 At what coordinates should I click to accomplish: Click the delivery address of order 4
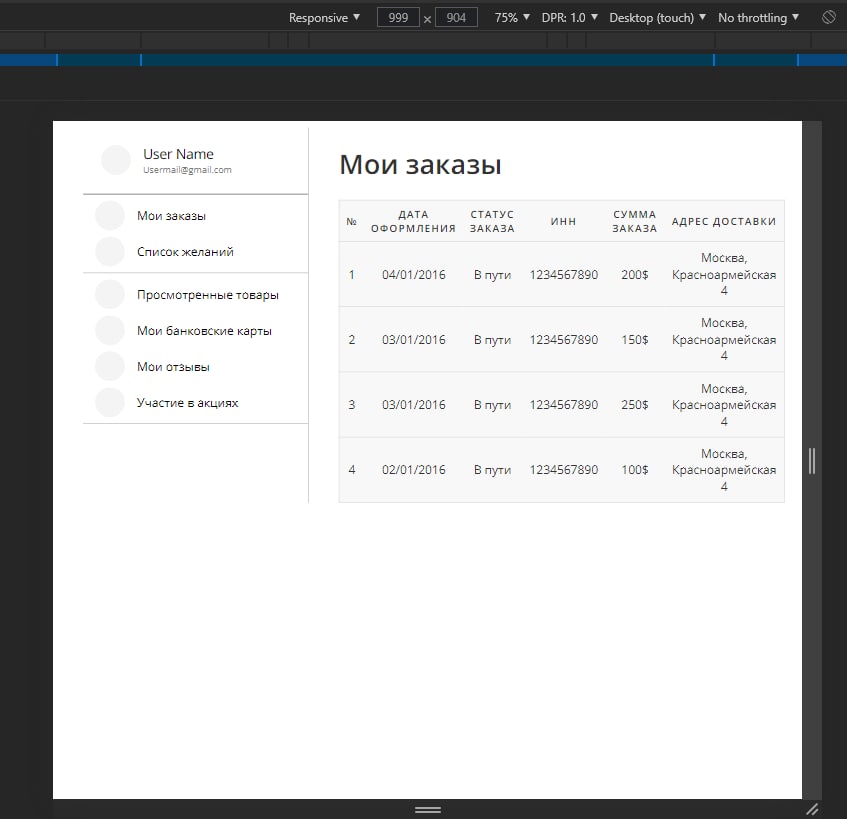click(724, 469)
